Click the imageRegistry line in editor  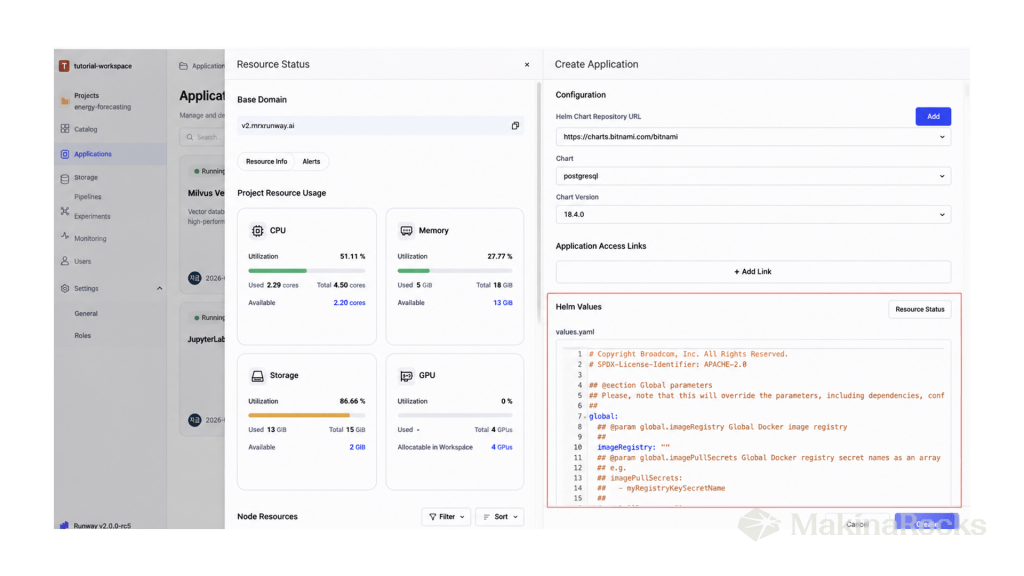click(633, 447)
